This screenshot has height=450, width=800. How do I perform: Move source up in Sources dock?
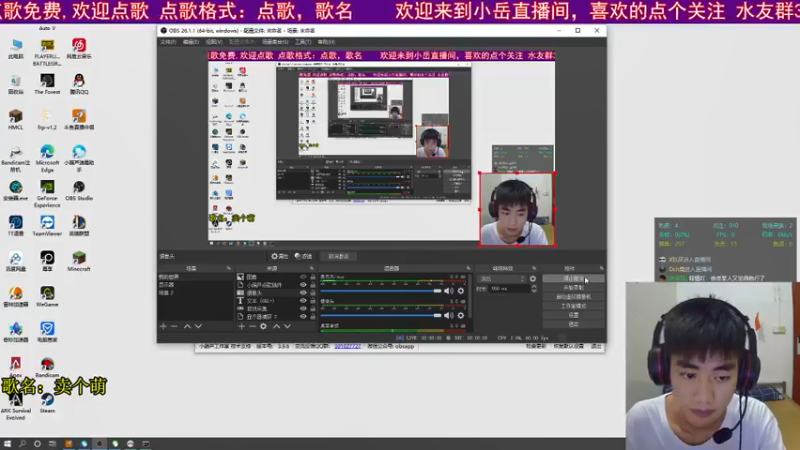click(x=277, y=326)
